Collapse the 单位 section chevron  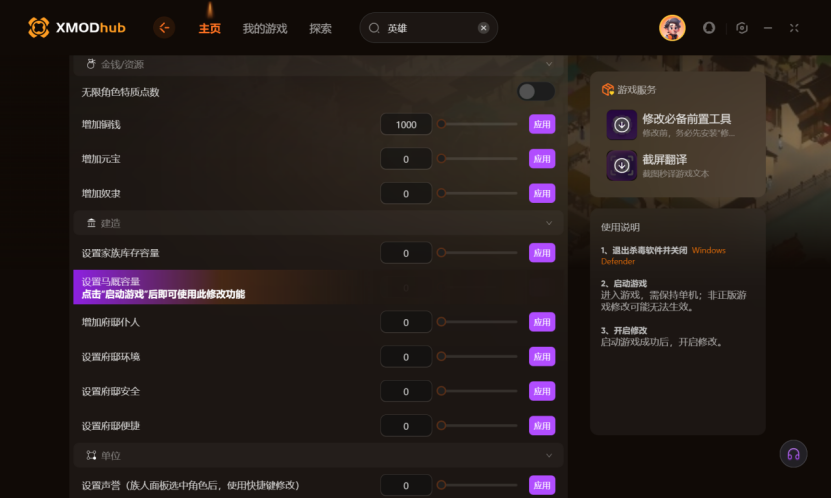coord(549,456)
